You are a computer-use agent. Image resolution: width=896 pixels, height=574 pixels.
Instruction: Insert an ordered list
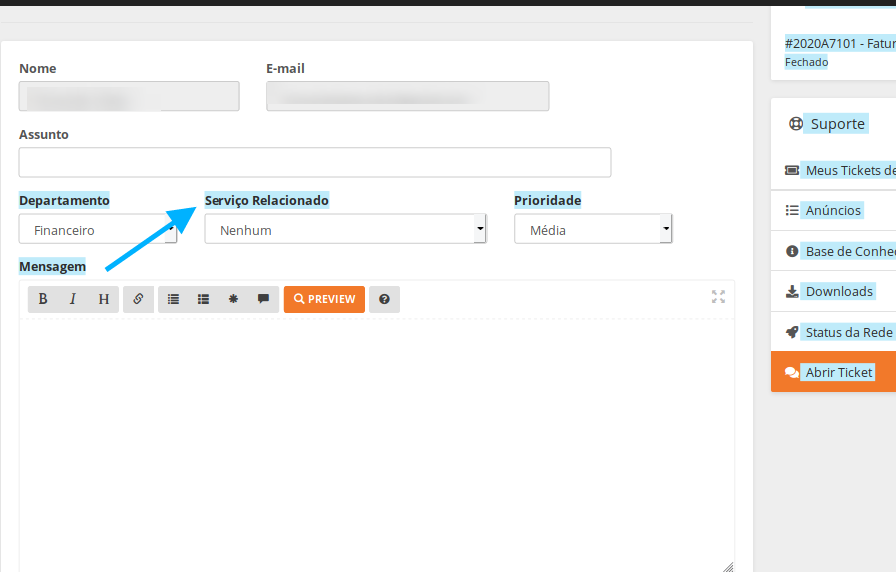pos(203,299)
